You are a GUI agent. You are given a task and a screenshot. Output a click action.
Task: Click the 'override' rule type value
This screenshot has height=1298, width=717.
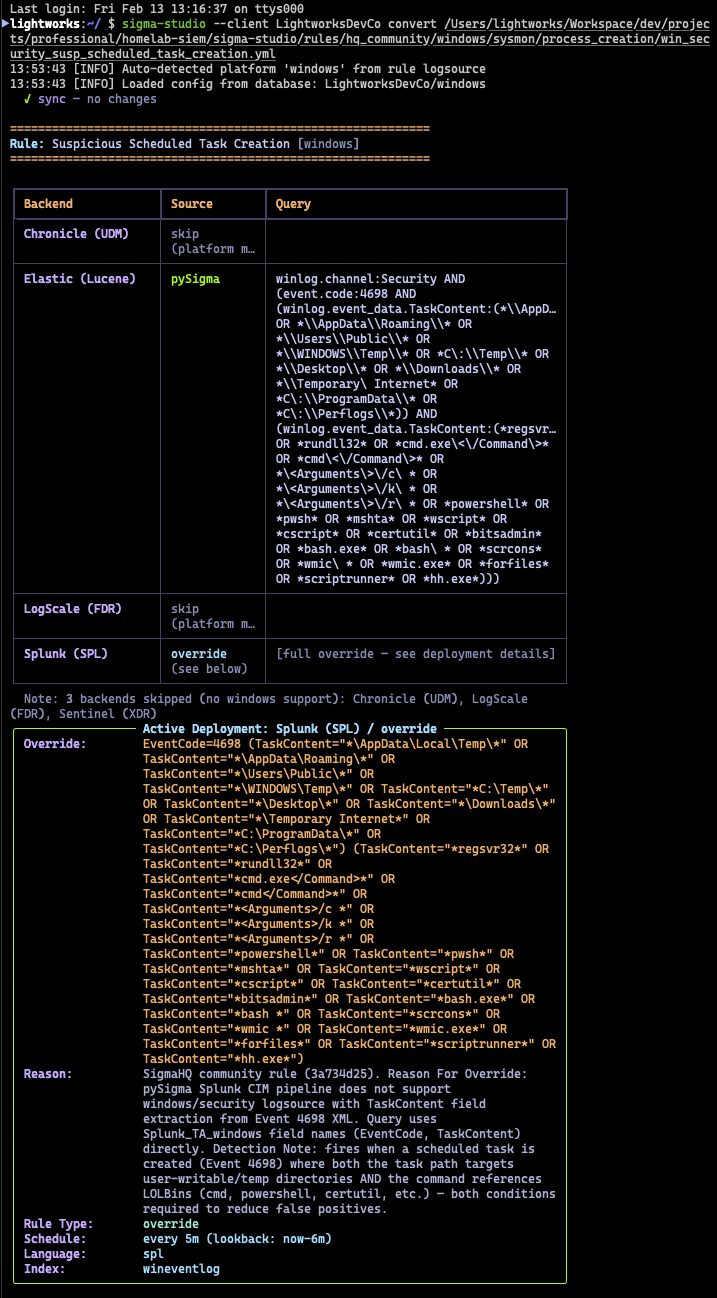click(171, 1224)
